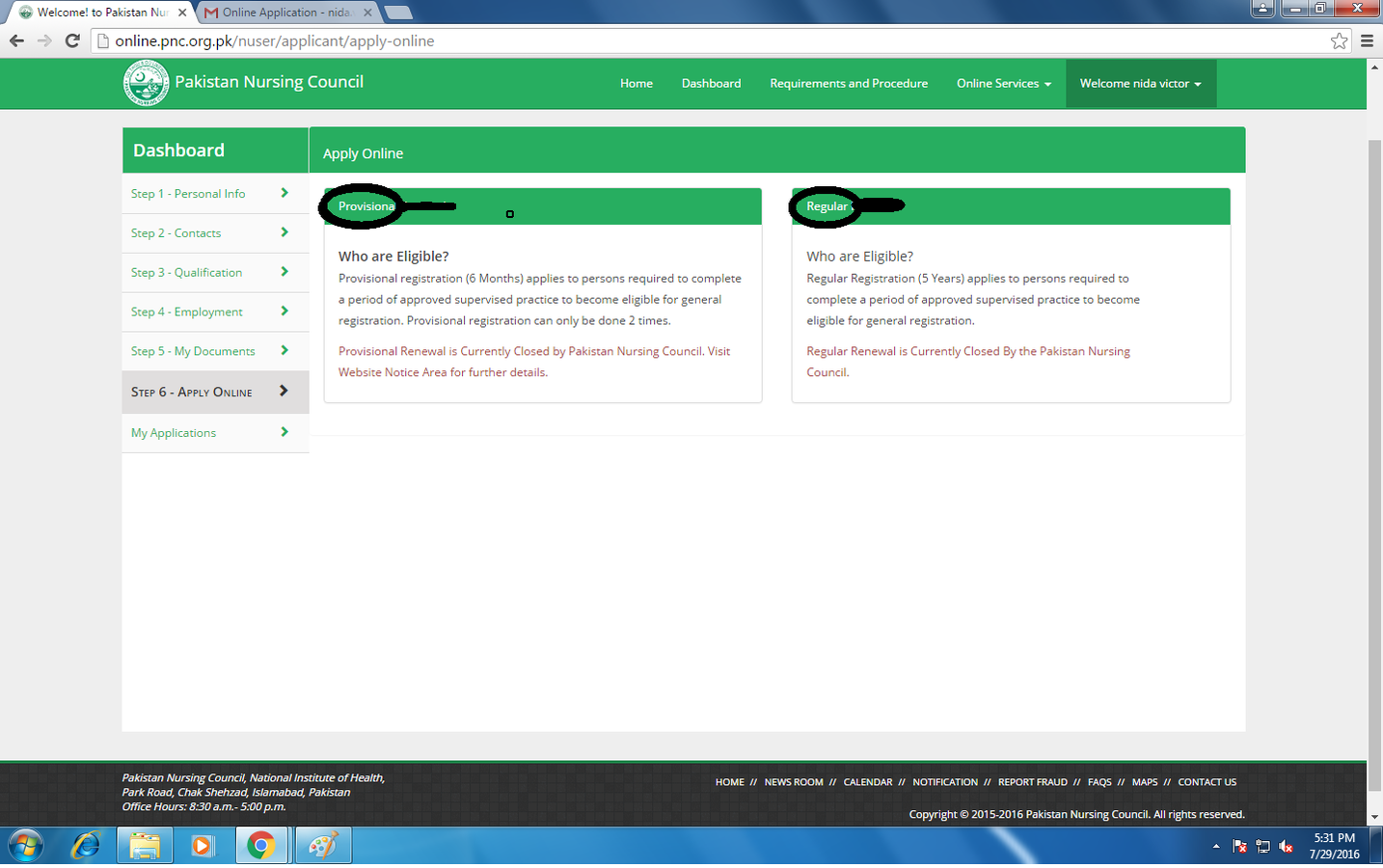Click chevron beside Step 1 Personal Info

[285, 193]
